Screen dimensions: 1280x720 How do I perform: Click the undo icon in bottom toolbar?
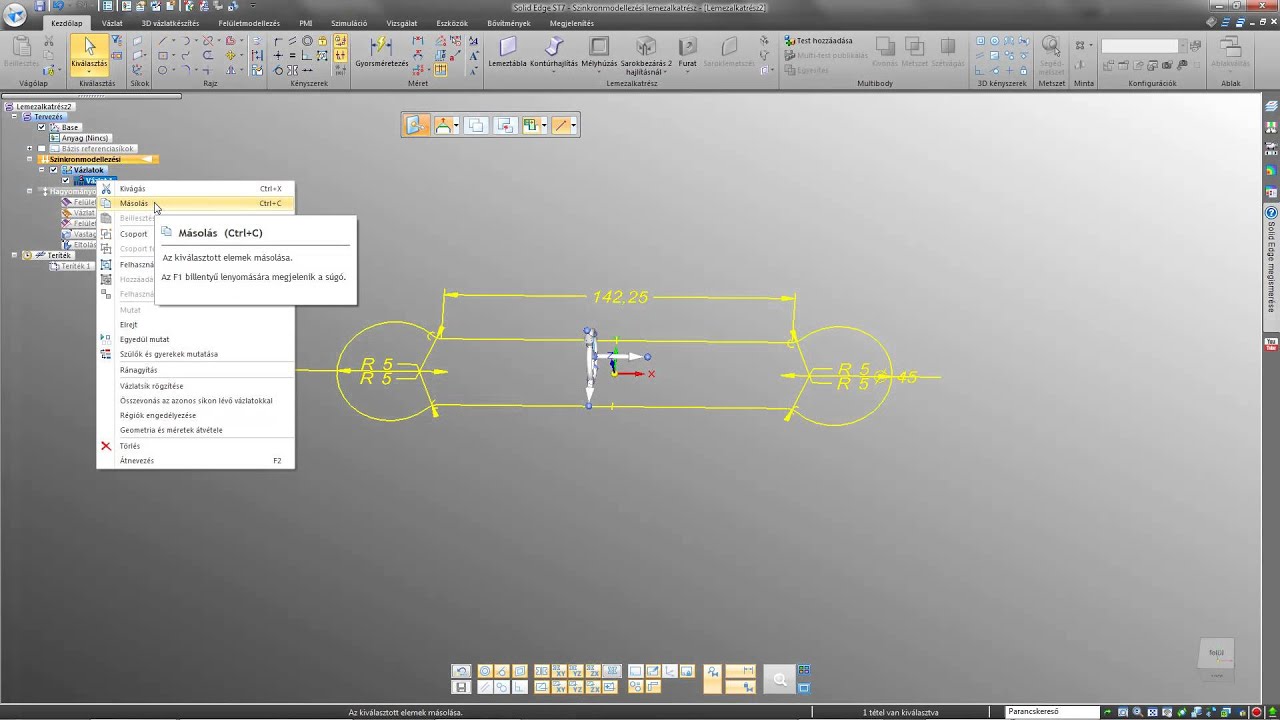pyautogui.click(x=461, y=671)
